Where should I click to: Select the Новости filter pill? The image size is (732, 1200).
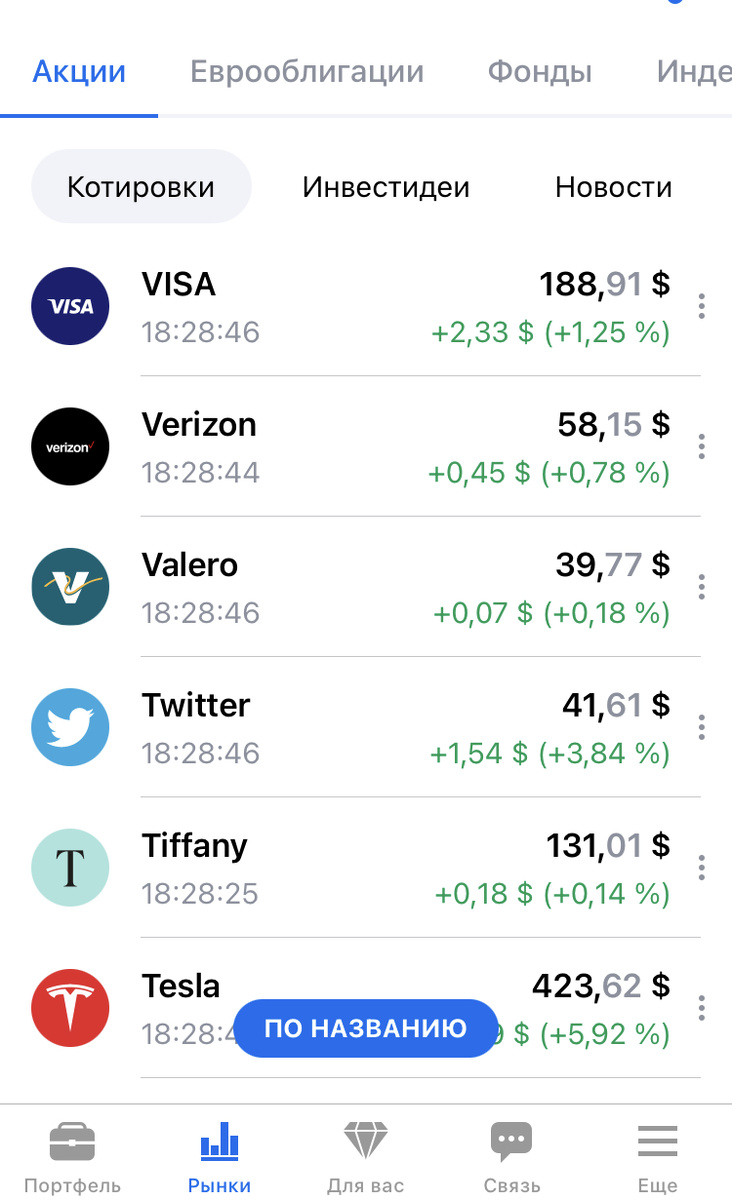tap(614, 187)
